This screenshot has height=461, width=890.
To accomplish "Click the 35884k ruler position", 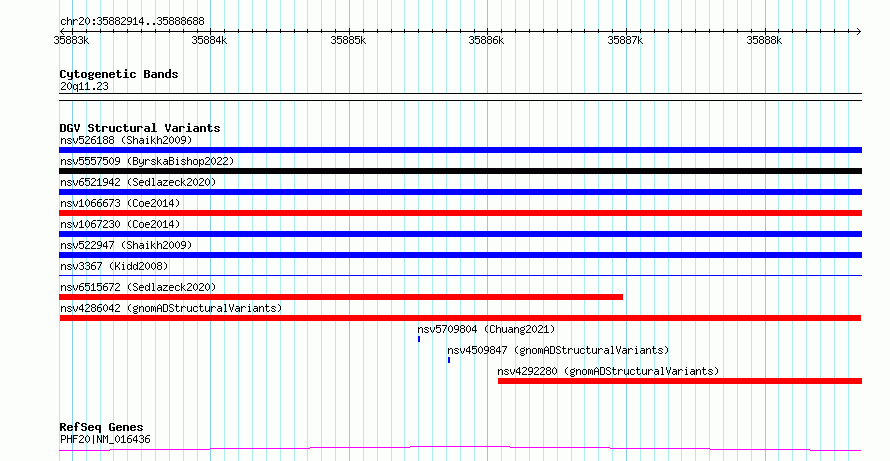I will pyautogui.click(x=209, y=40).
